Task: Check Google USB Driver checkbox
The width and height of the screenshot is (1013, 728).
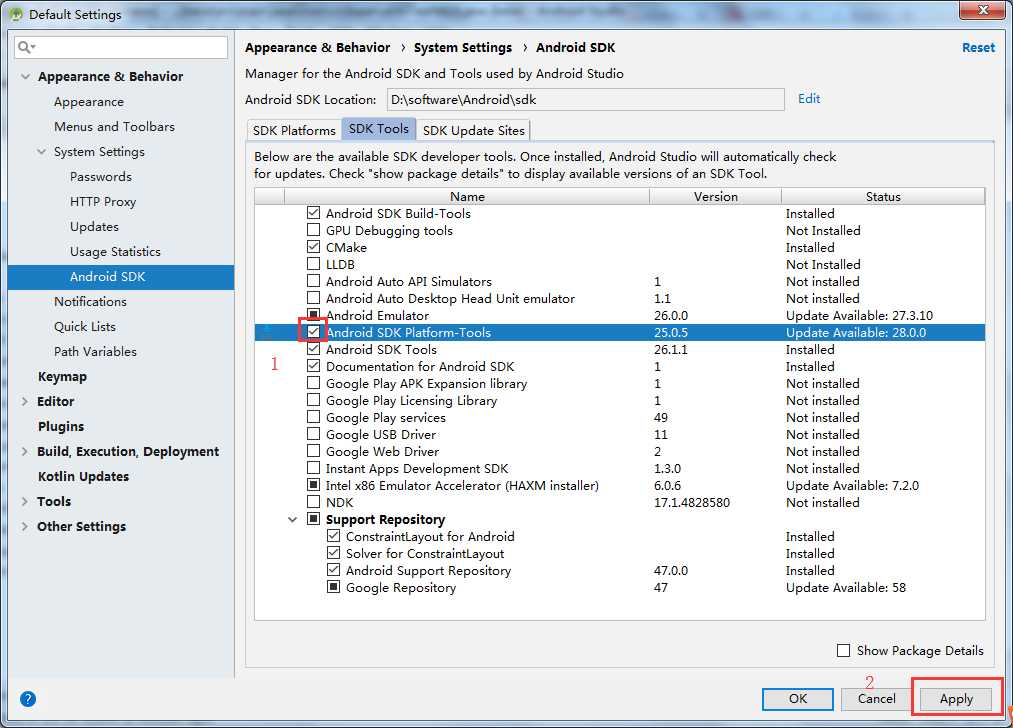Action: click(x=313, y=434)
